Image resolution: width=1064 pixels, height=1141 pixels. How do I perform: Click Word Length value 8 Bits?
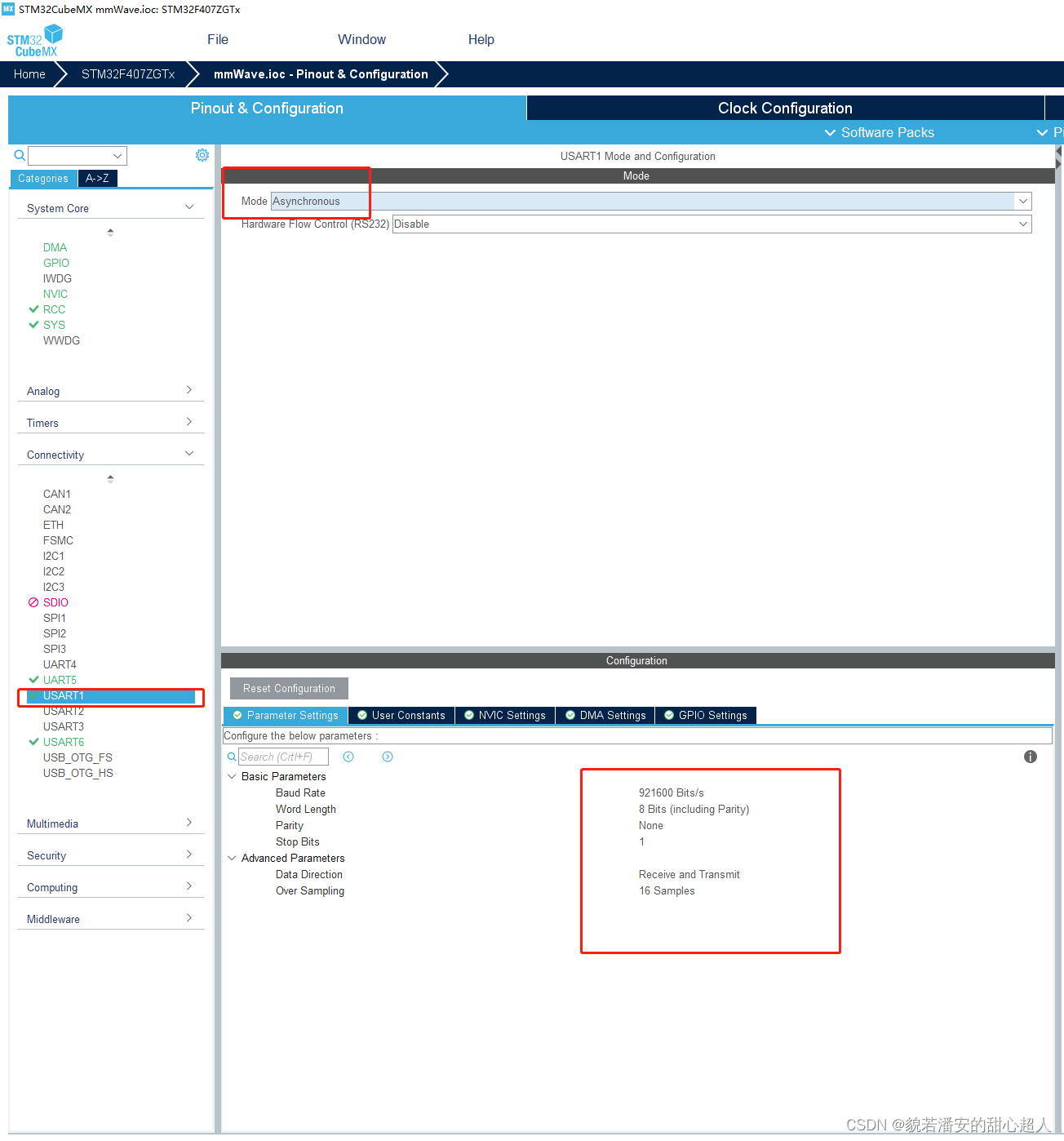pos(694,809)
